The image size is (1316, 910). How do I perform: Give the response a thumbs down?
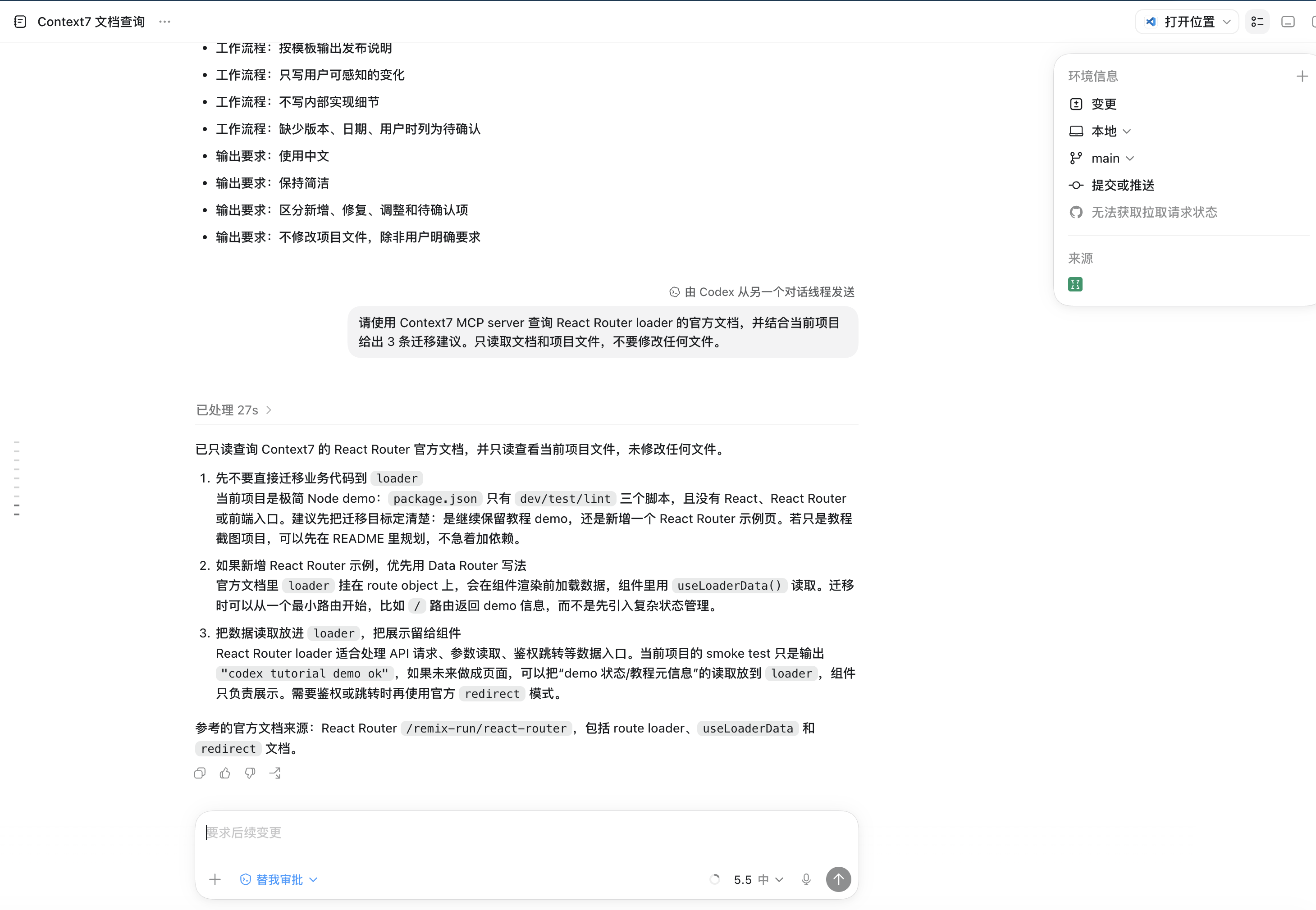tap(250, 773)
